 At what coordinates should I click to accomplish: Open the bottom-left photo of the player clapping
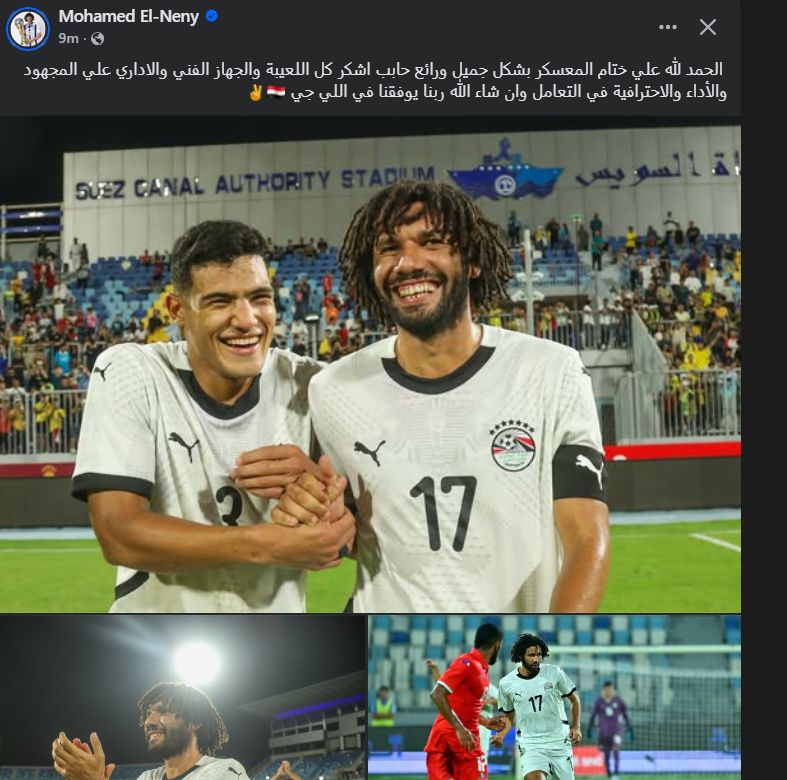pyautogui.click(x=183, y=698)
